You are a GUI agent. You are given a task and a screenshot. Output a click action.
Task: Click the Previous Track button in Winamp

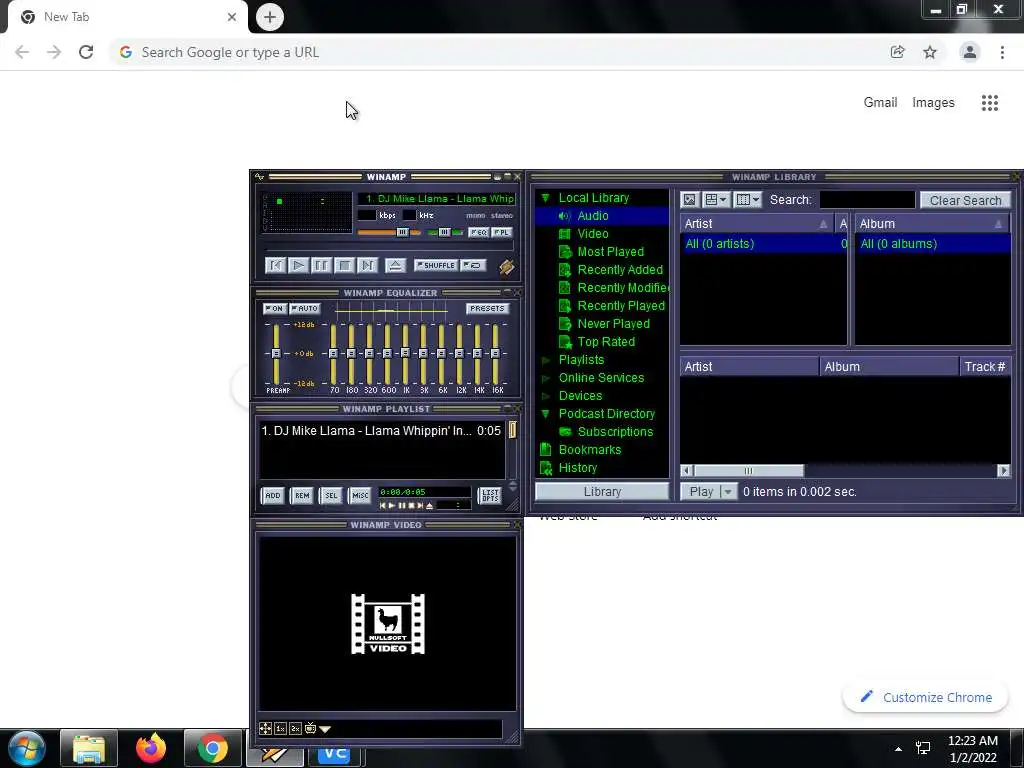click(x=276, y=265)
